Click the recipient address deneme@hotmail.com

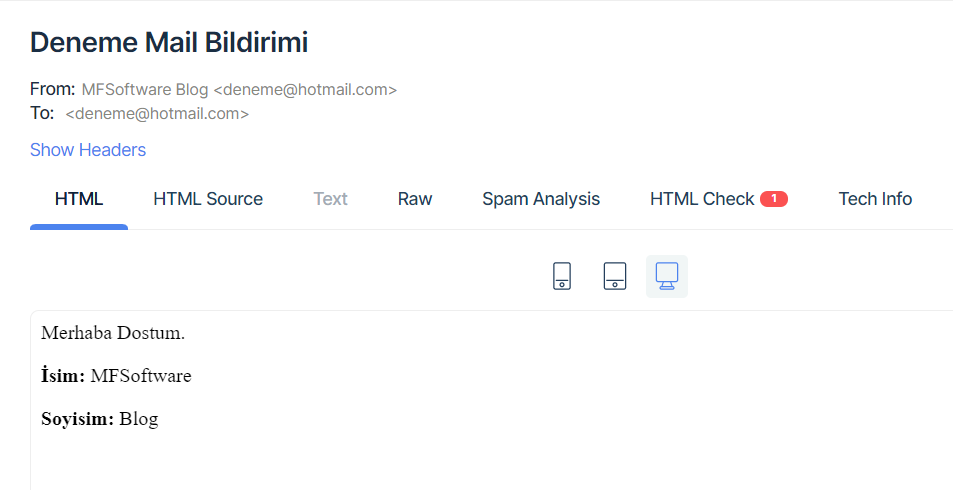point(157,114)
